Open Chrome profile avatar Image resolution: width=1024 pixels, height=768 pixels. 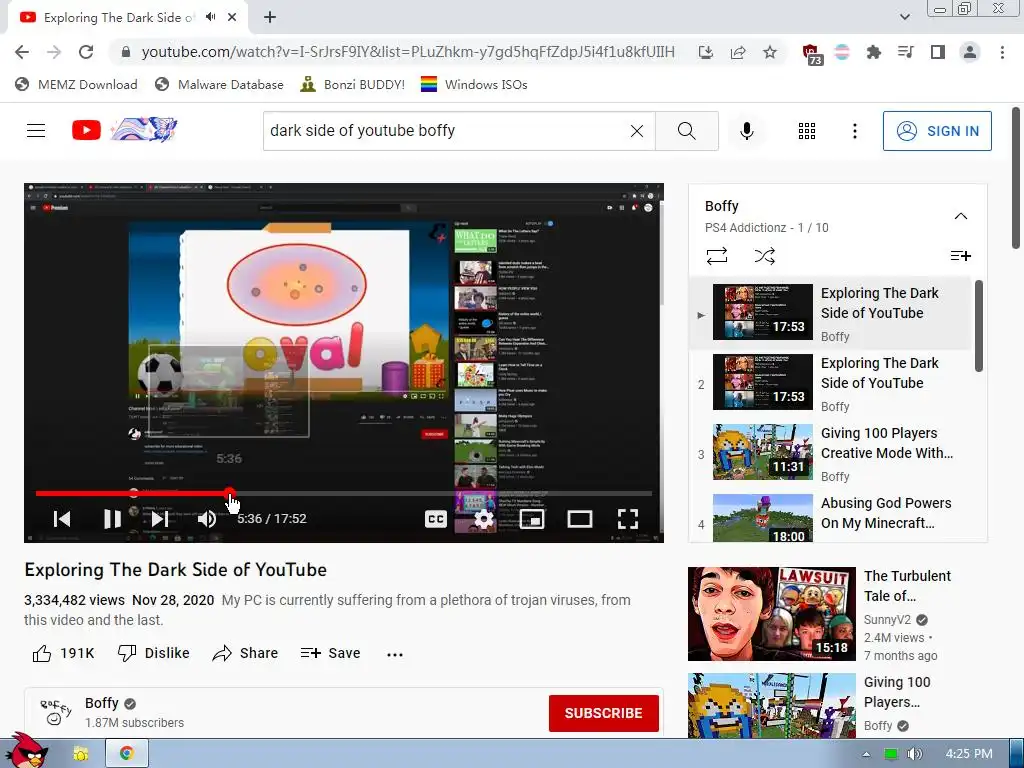[x=970, y=52]
